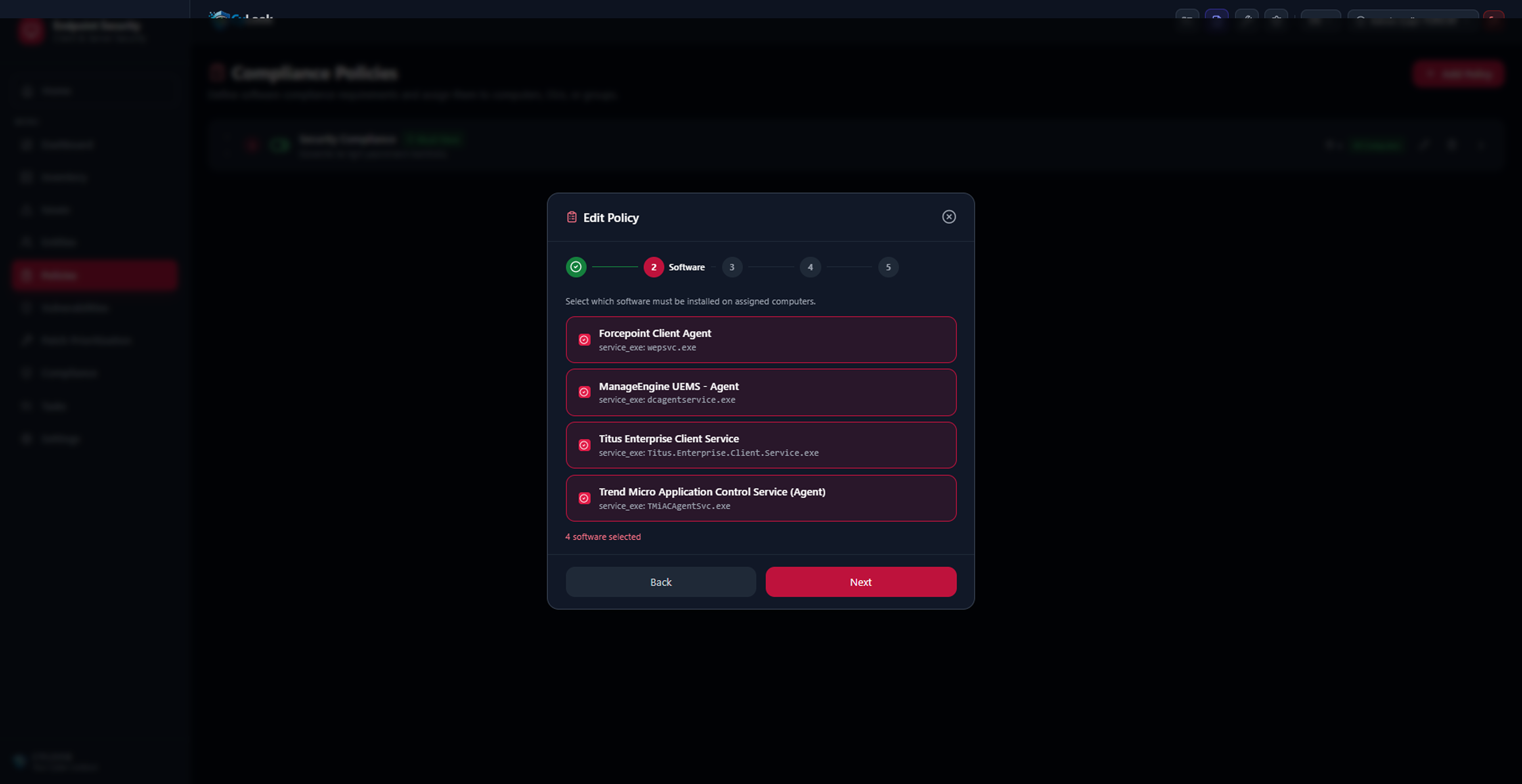
Task: Click the dcagentservice.exe service text
Action: point(691,400)
